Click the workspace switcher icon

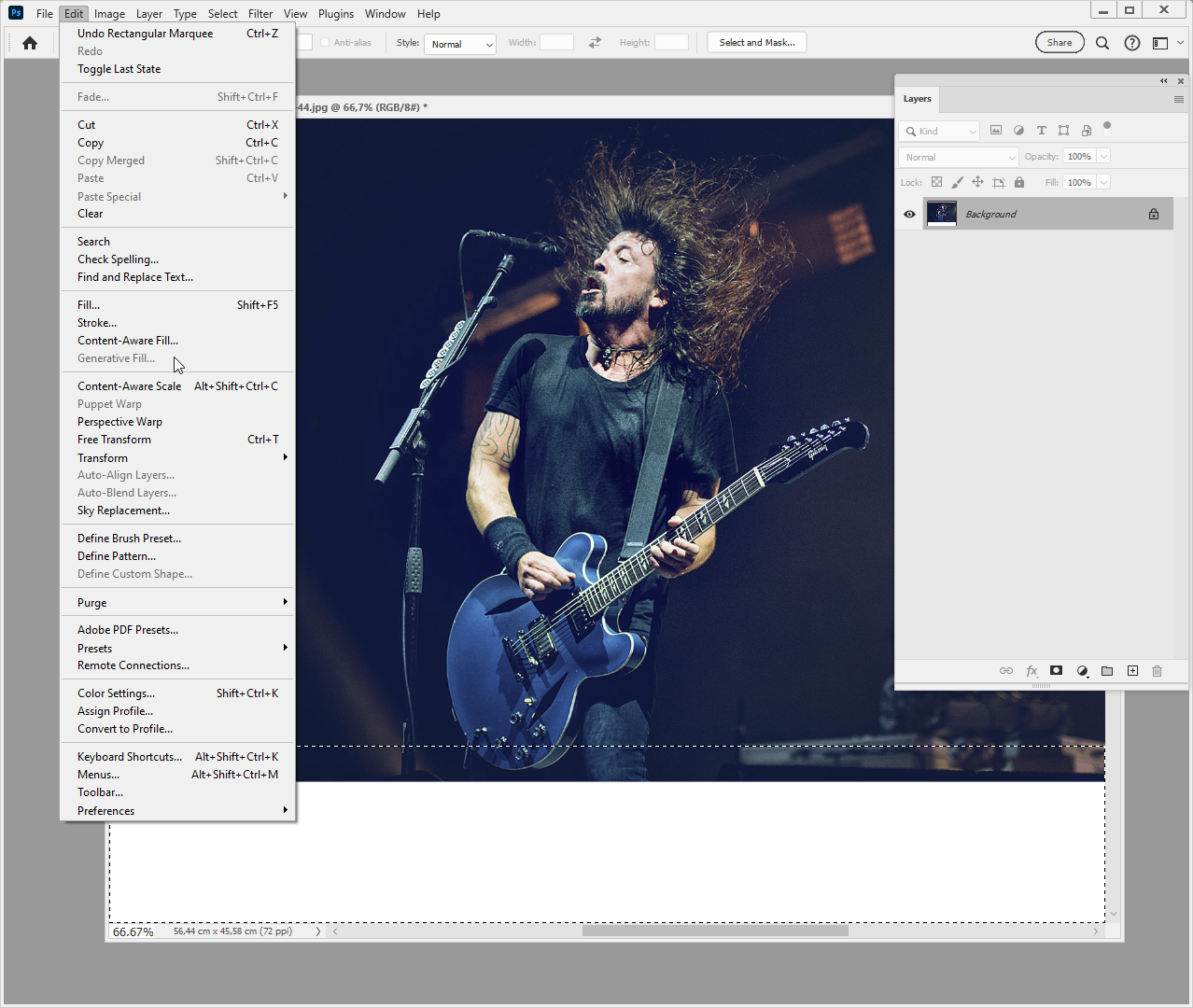click(1160, 43)
